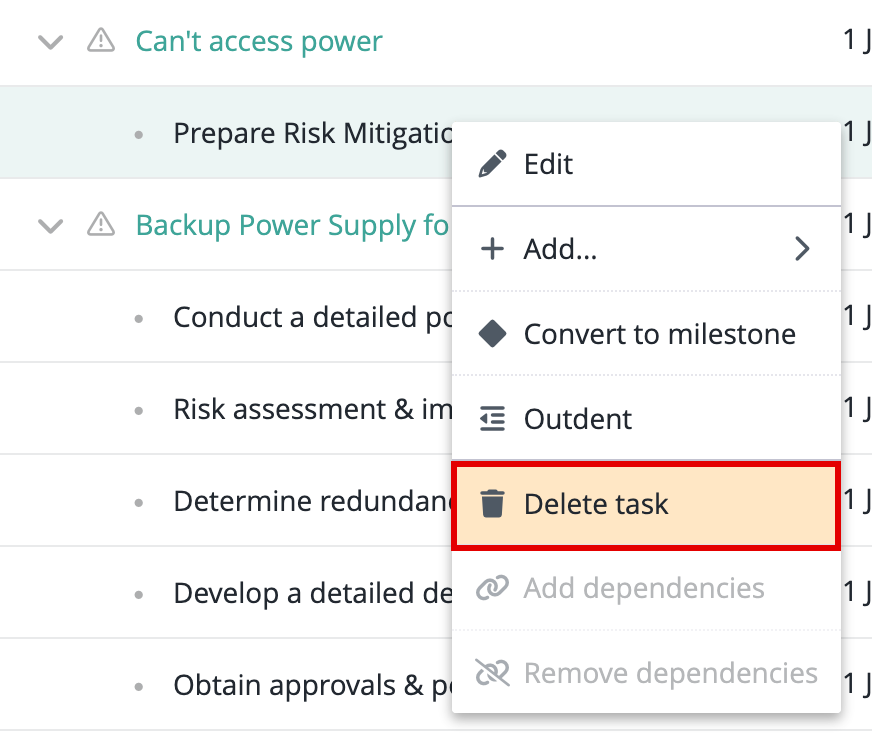Click the diamond milestone icon
Viewport: 872px width, 746px height.
coord(492,334)
